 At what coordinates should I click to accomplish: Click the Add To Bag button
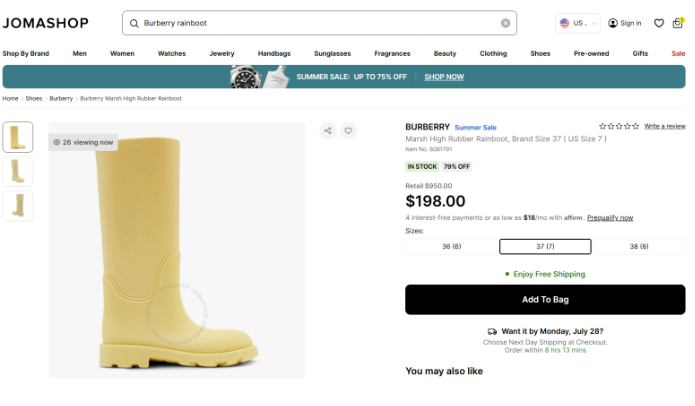point(545,299)
